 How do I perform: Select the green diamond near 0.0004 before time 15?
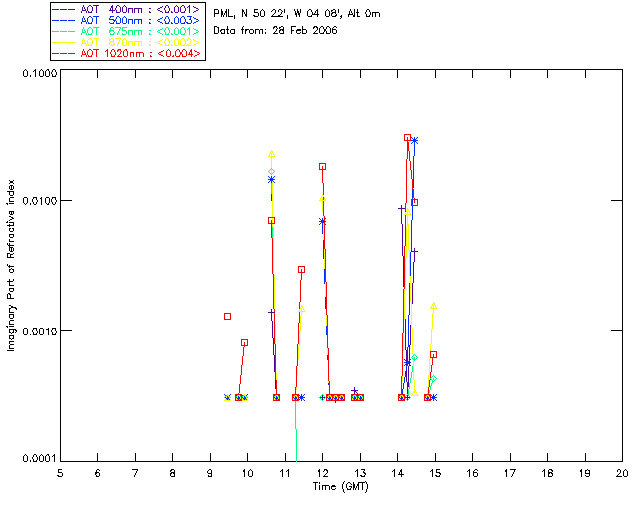point(433,379)
